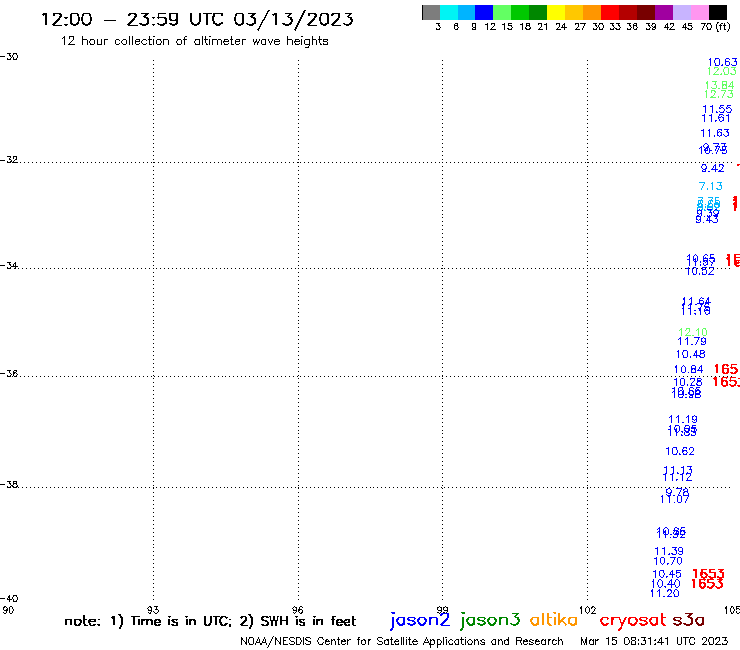Select the wave height value 9.42

[712, 169]
